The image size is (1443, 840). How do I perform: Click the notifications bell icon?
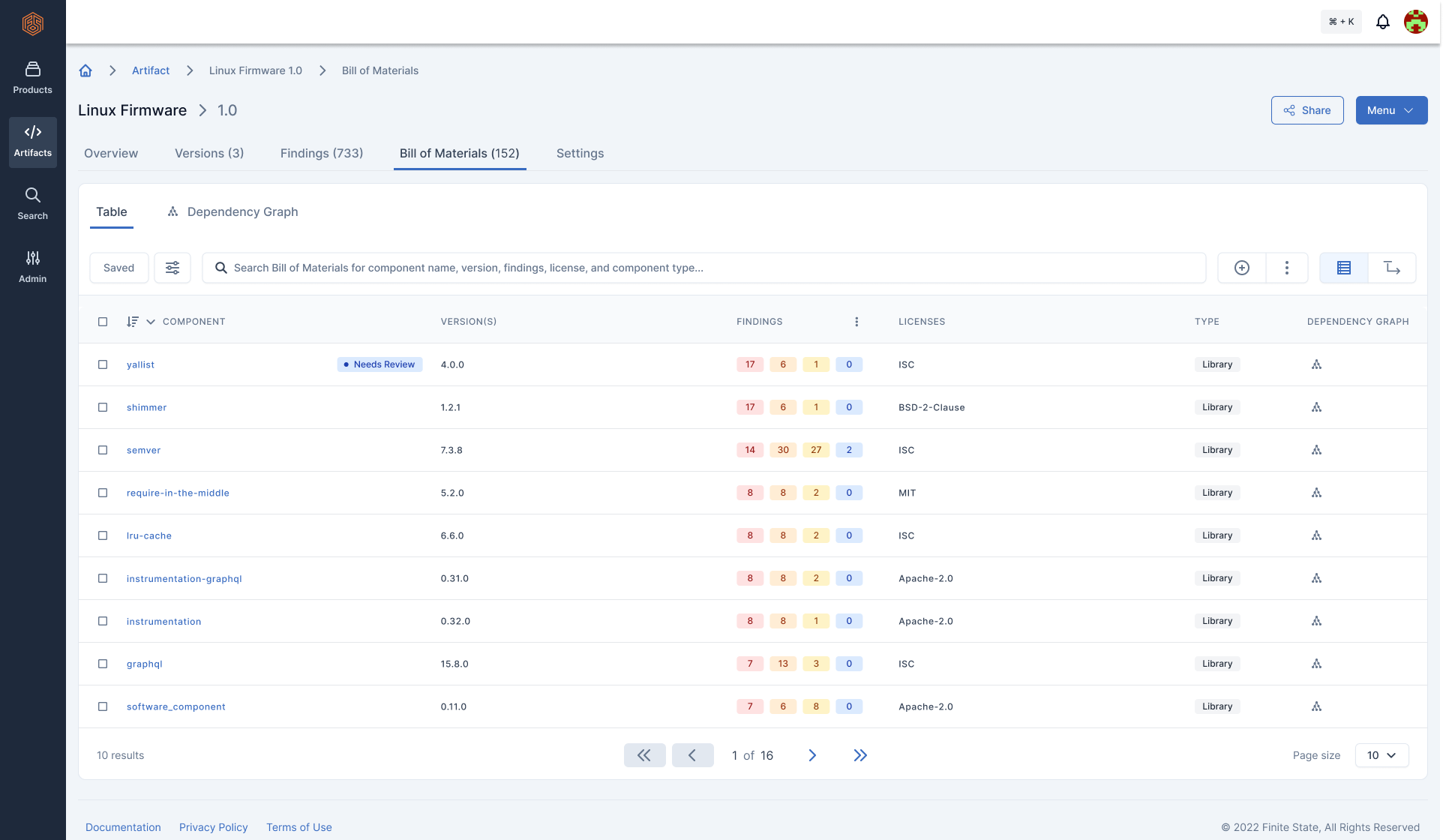click(1382, 22)
